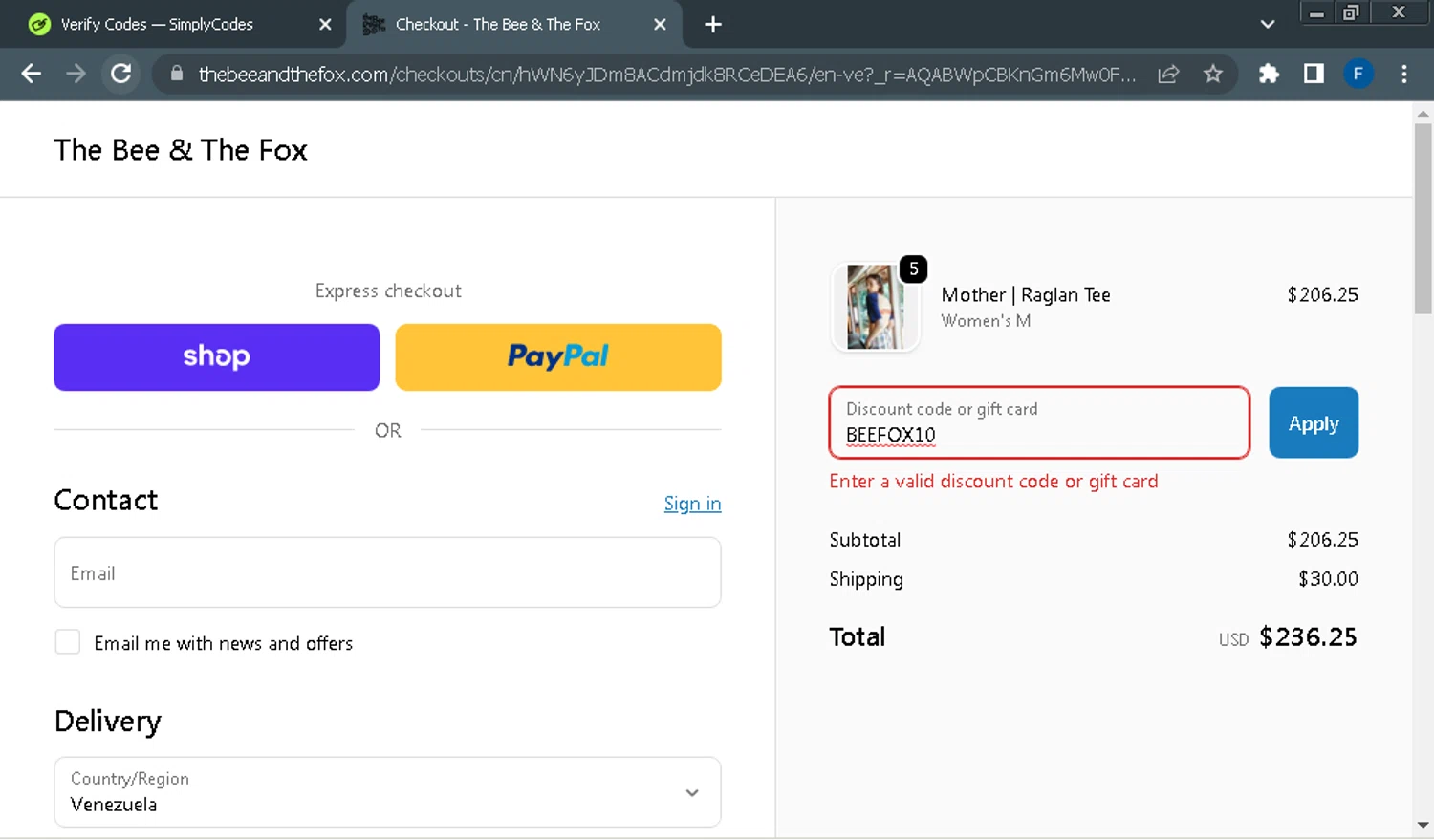Check Email me with news and offers
1434x840 pixels.
click(68, 642)
